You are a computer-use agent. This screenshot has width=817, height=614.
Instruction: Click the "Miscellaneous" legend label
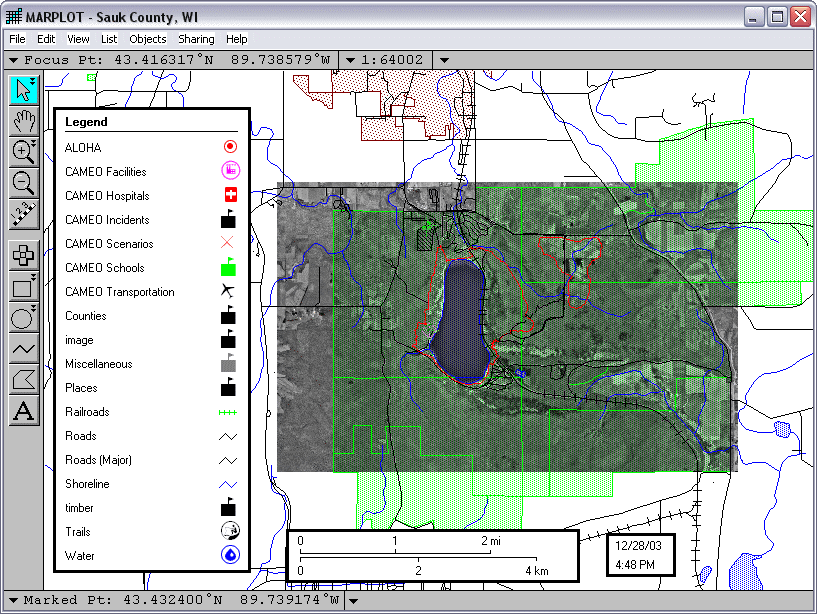[x=98, y=363]
